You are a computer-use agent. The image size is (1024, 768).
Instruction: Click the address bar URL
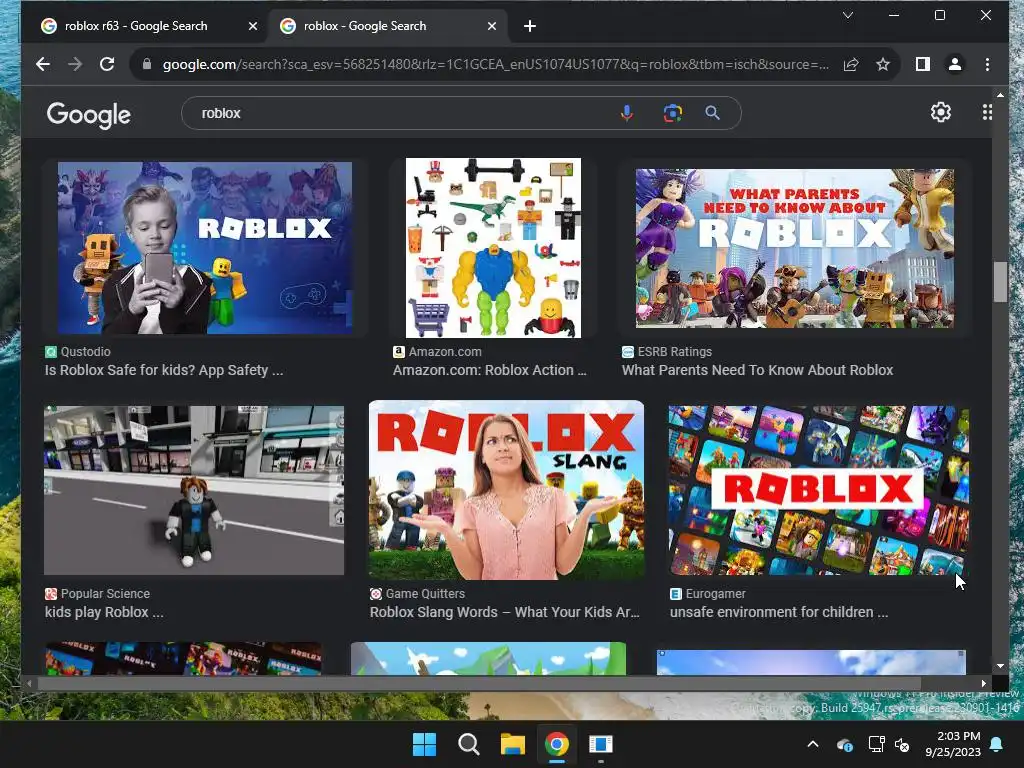pos(496,64)
